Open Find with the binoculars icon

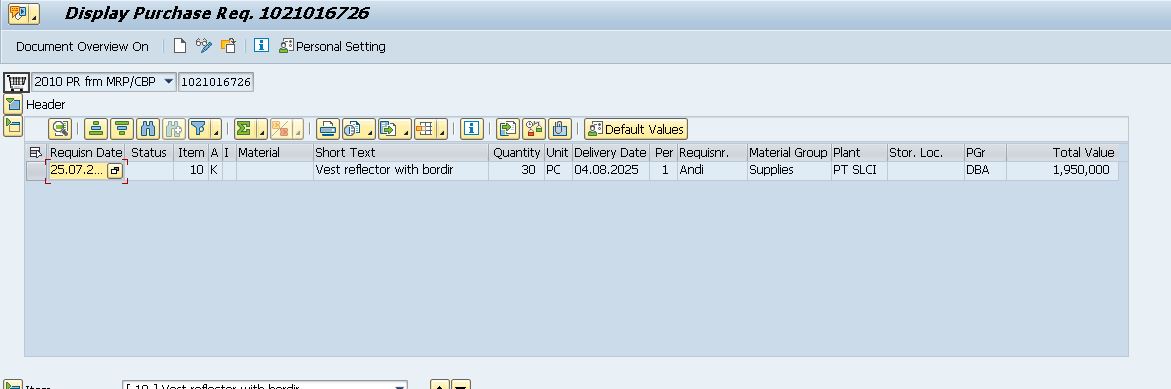[148, 129]
